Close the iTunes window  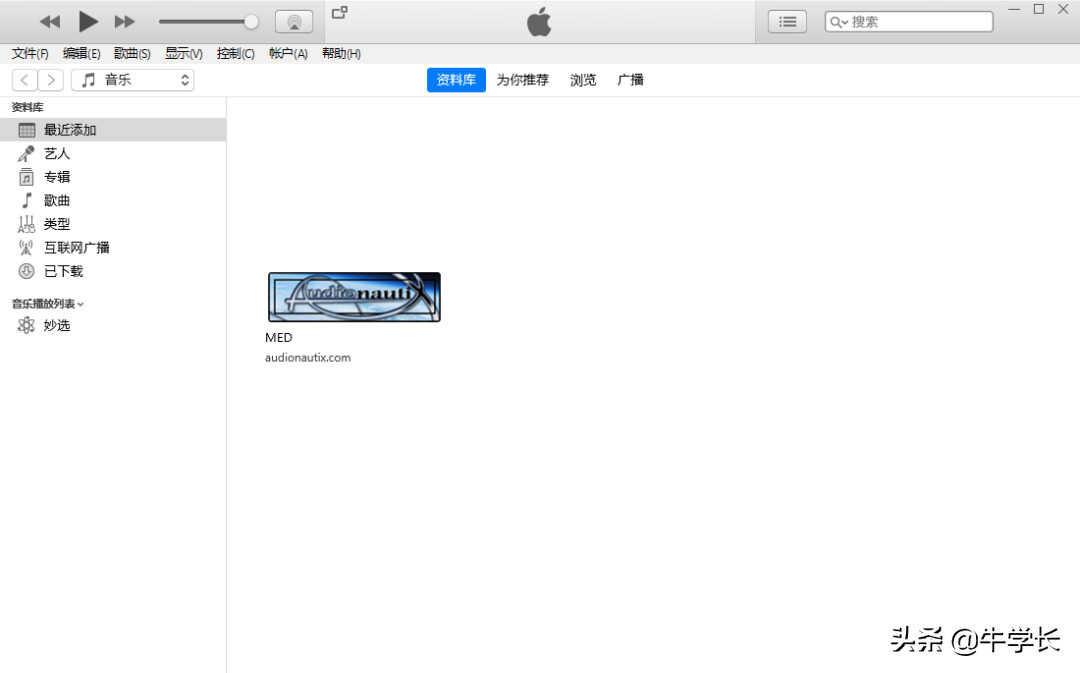[1063, 9]
